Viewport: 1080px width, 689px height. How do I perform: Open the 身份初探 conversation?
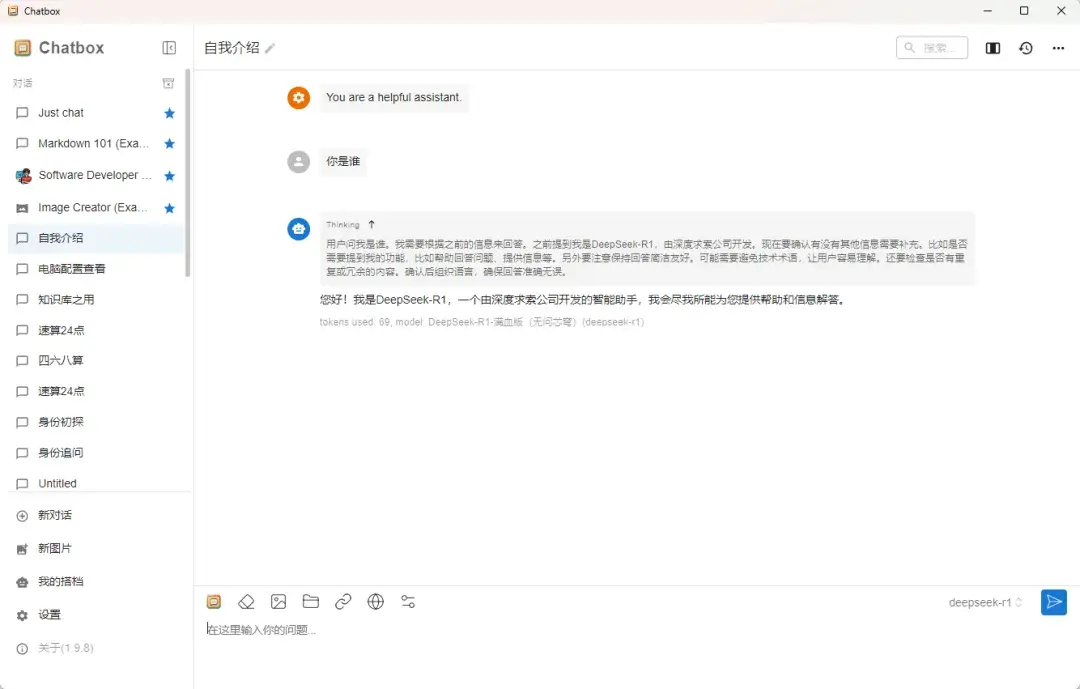pos(96,422)
